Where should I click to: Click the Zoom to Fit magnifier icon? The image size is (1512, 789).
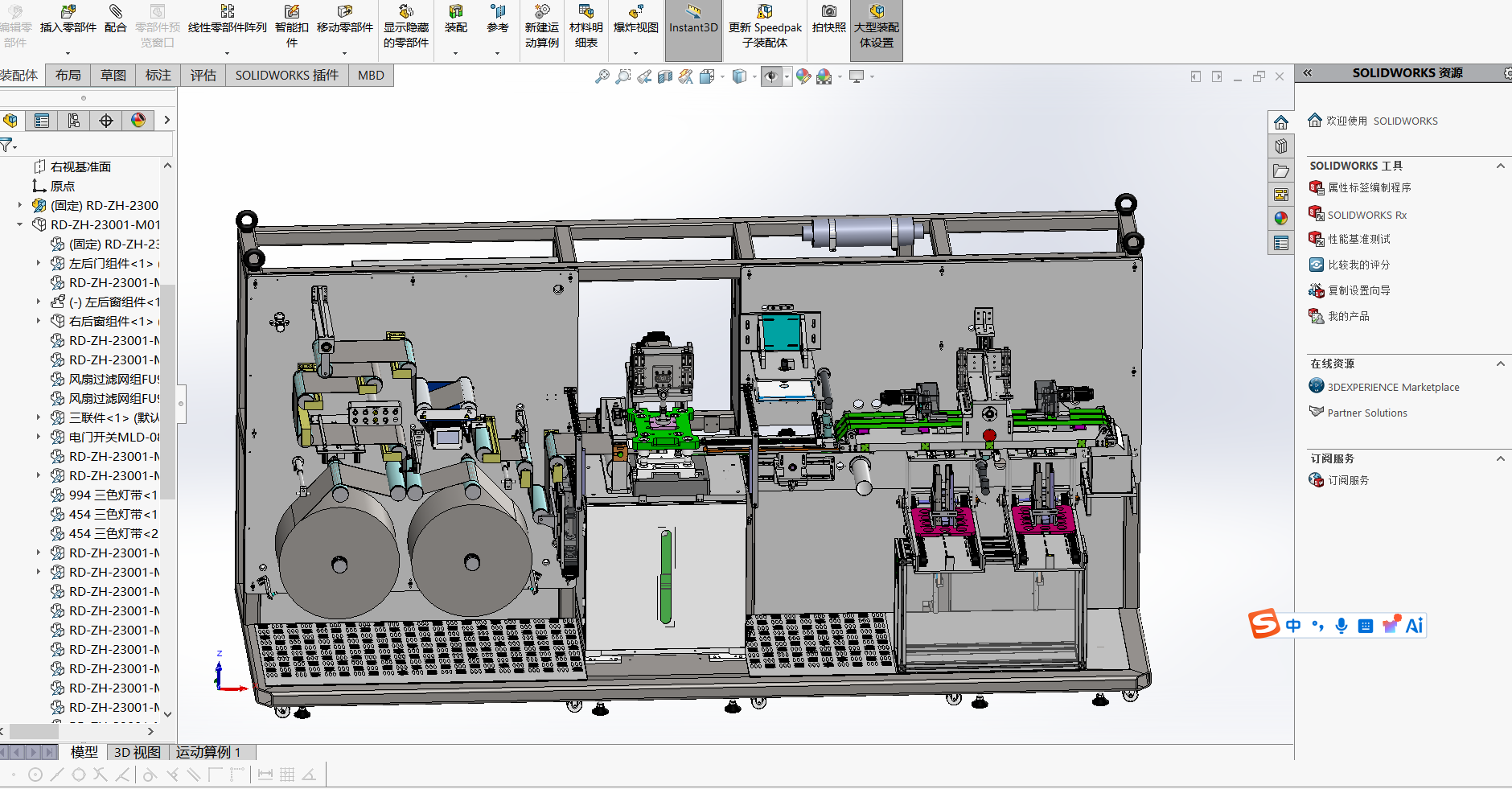click(x=602, y=76)
